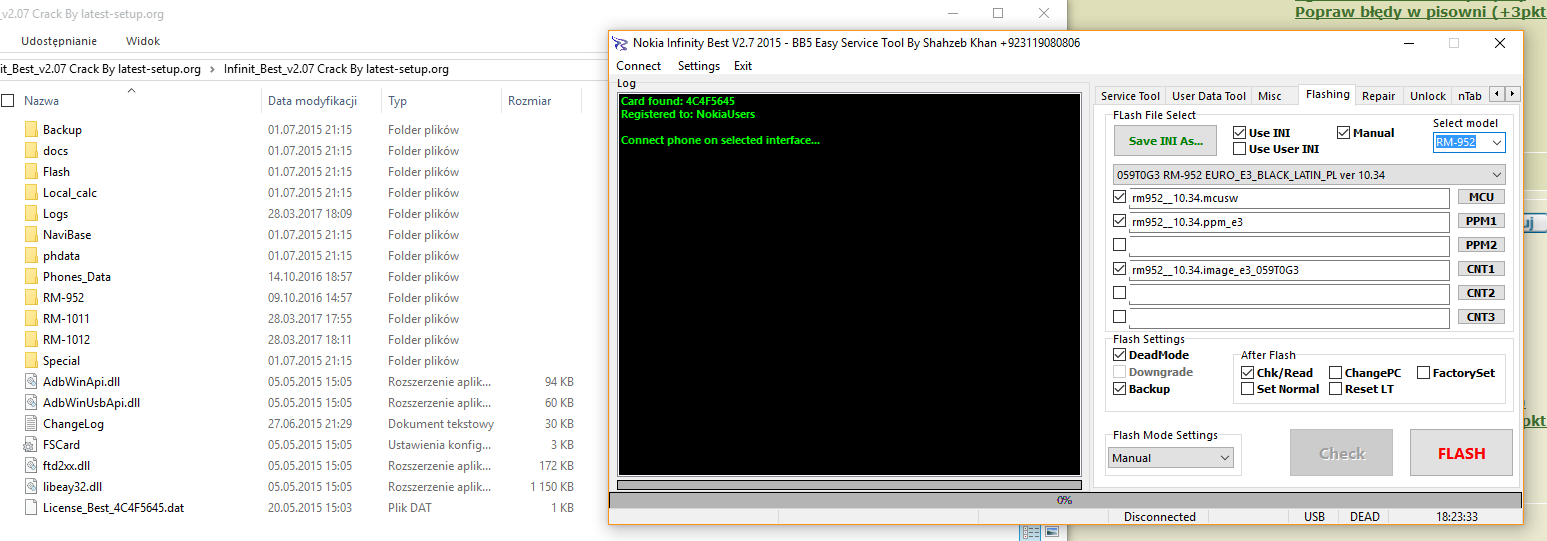
Task: Click the red FLASH button
Action: click(1461, 453)
